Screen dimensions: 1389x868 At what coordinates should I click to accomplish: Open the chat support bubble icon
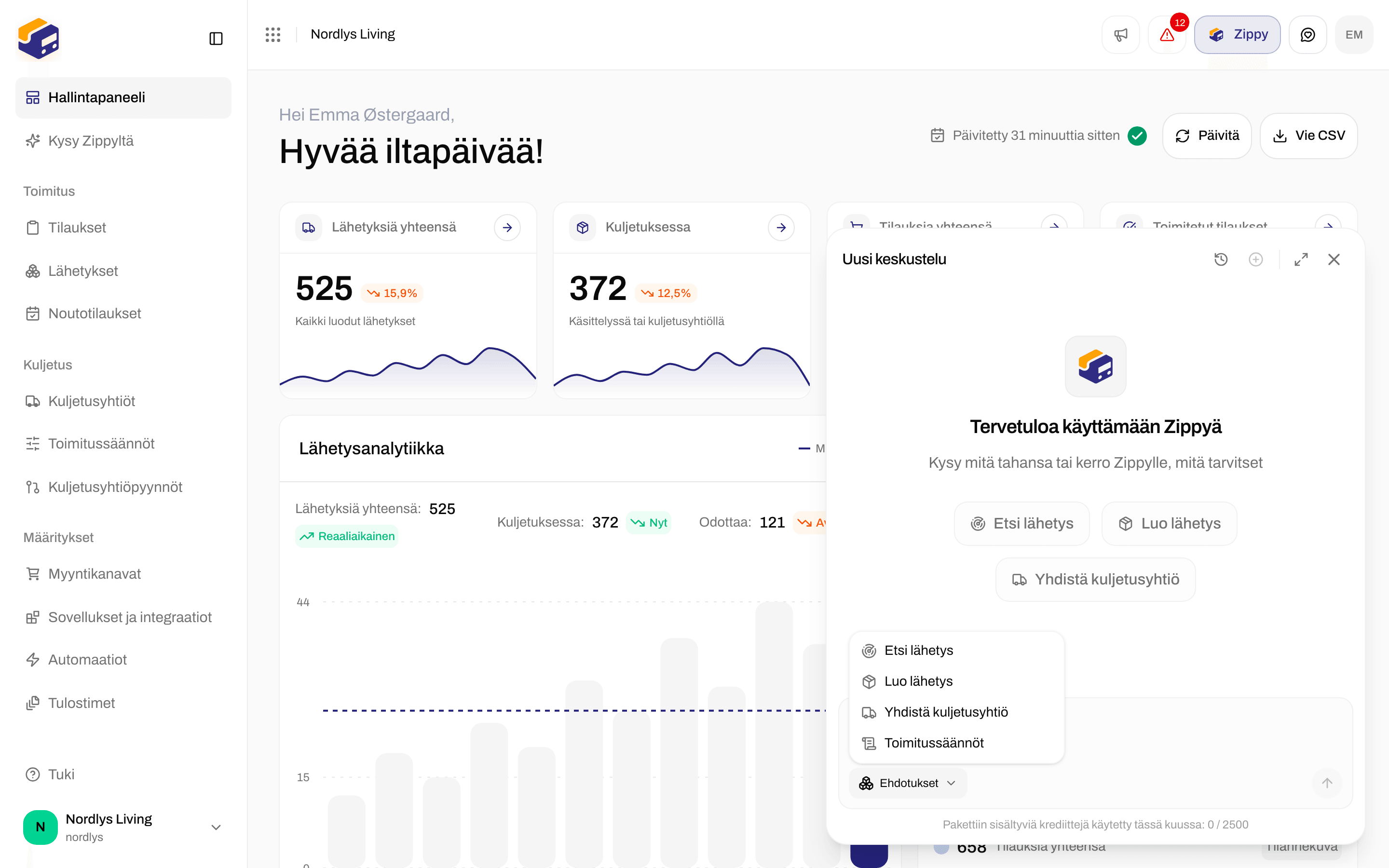pos(1307,34)
